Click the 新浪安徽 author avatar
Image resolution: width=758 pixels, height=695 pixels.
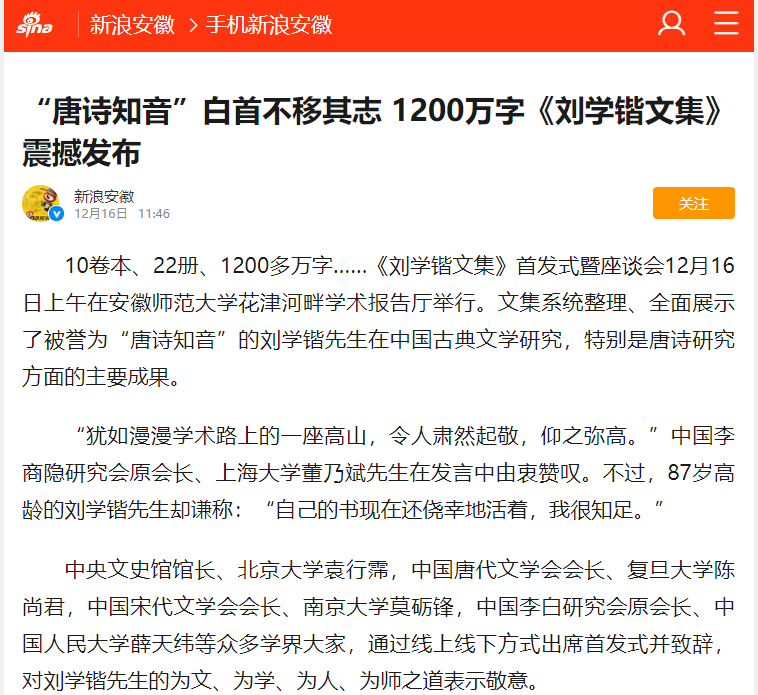42,203
